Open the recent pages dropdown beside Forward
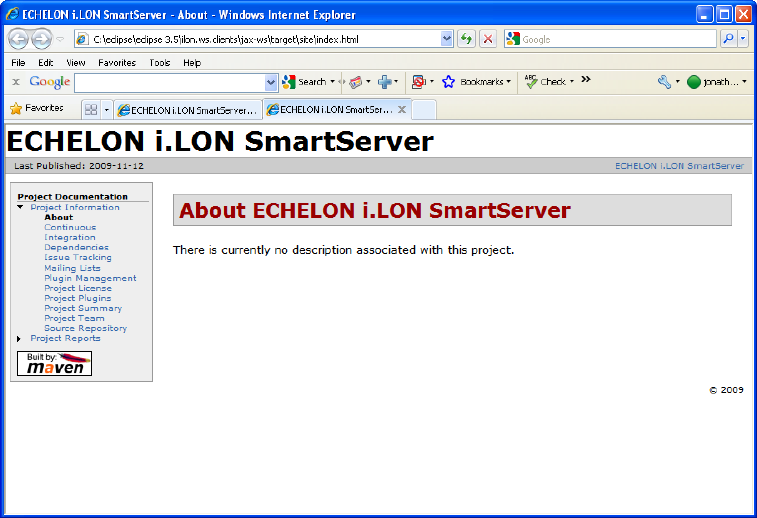 tap(60, 39)
